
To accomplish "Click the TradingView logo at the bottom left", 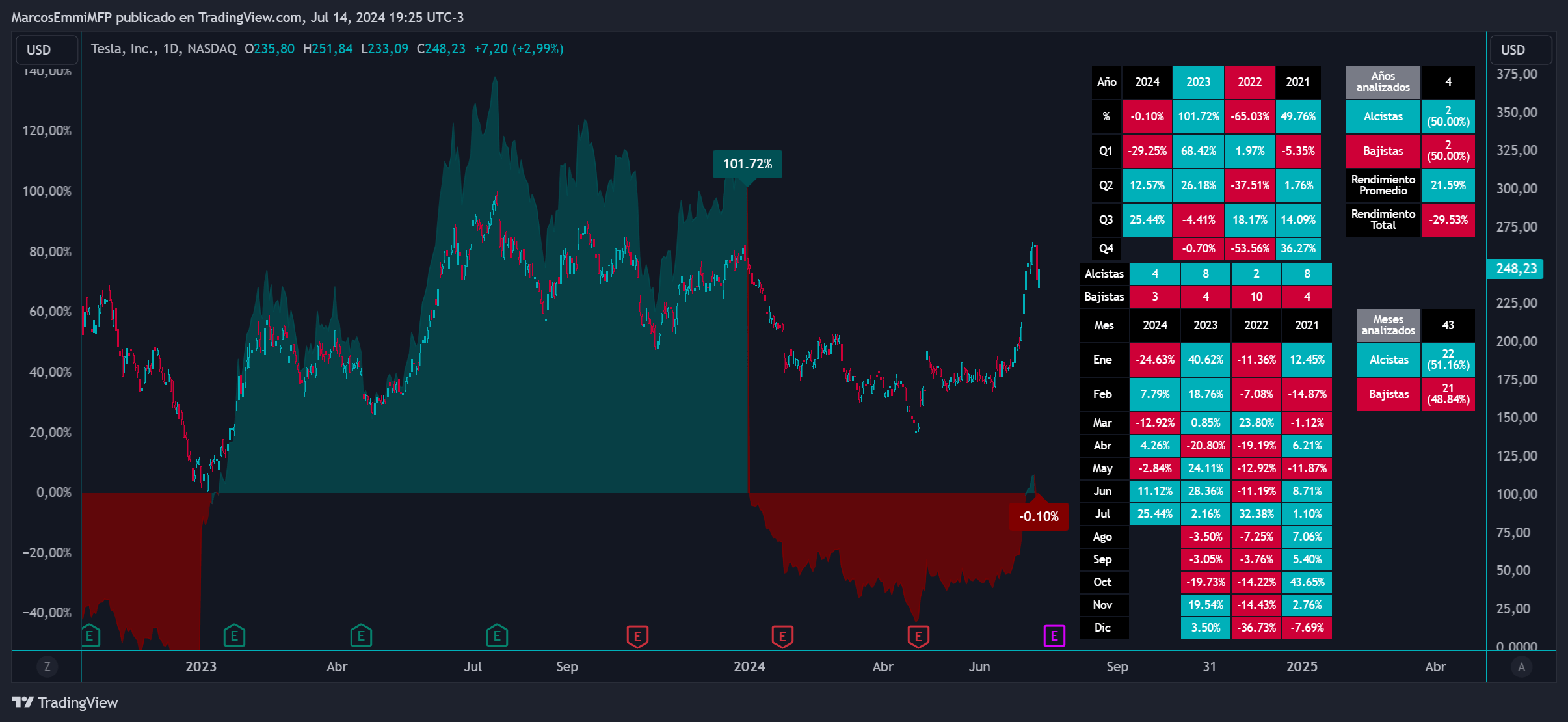I will pos(65,702).
